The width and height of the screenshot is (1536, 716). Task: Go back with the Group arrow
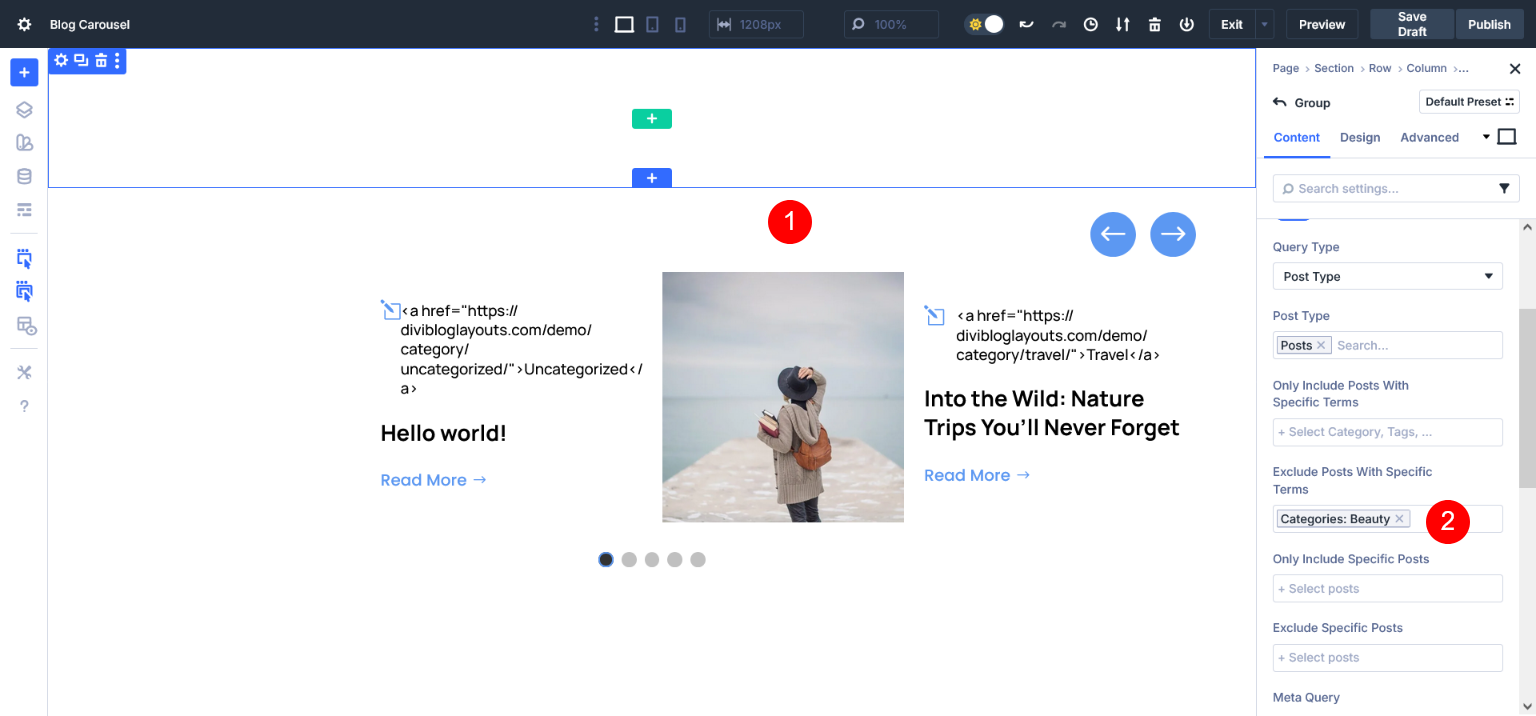[1280, 102]
